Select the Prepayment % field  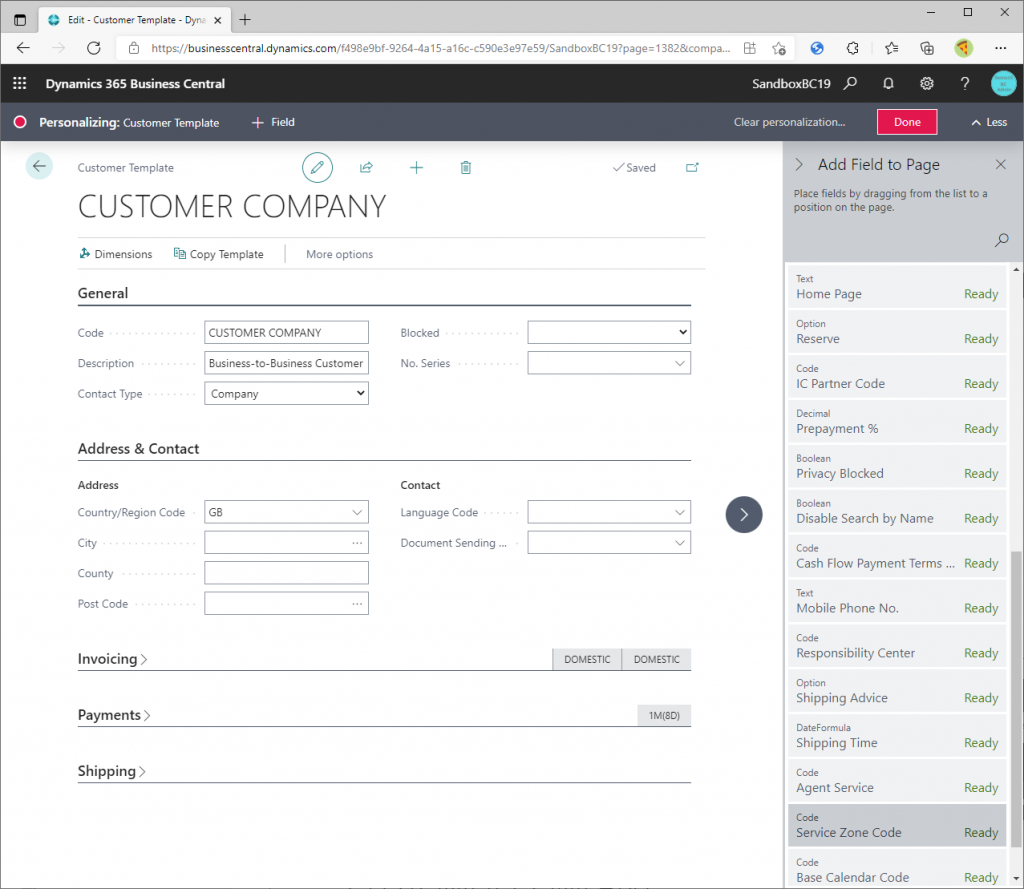coord(897,421)
